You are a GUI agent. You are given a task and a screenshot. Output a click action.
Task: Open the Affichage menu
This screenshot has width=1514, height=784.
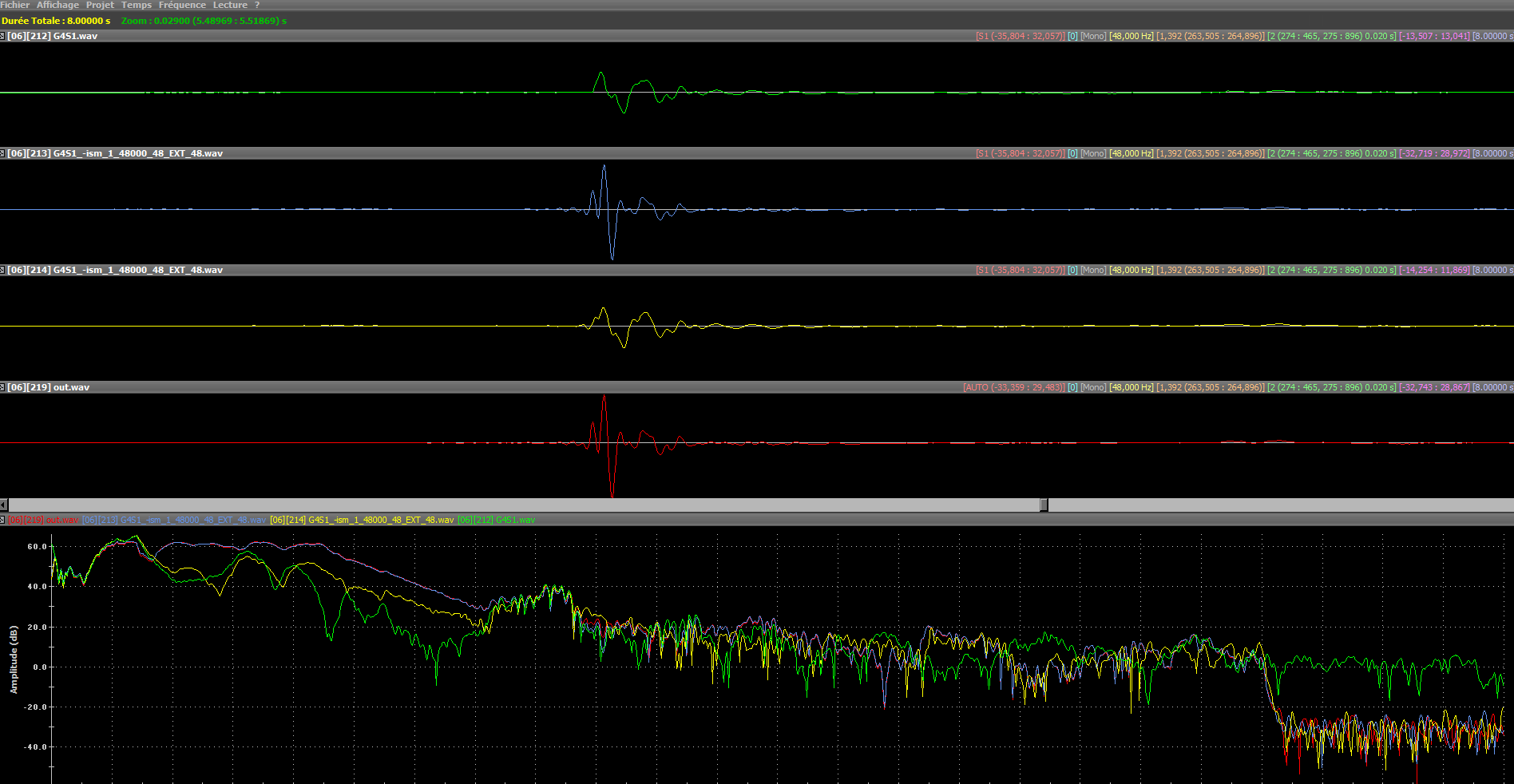57,5
